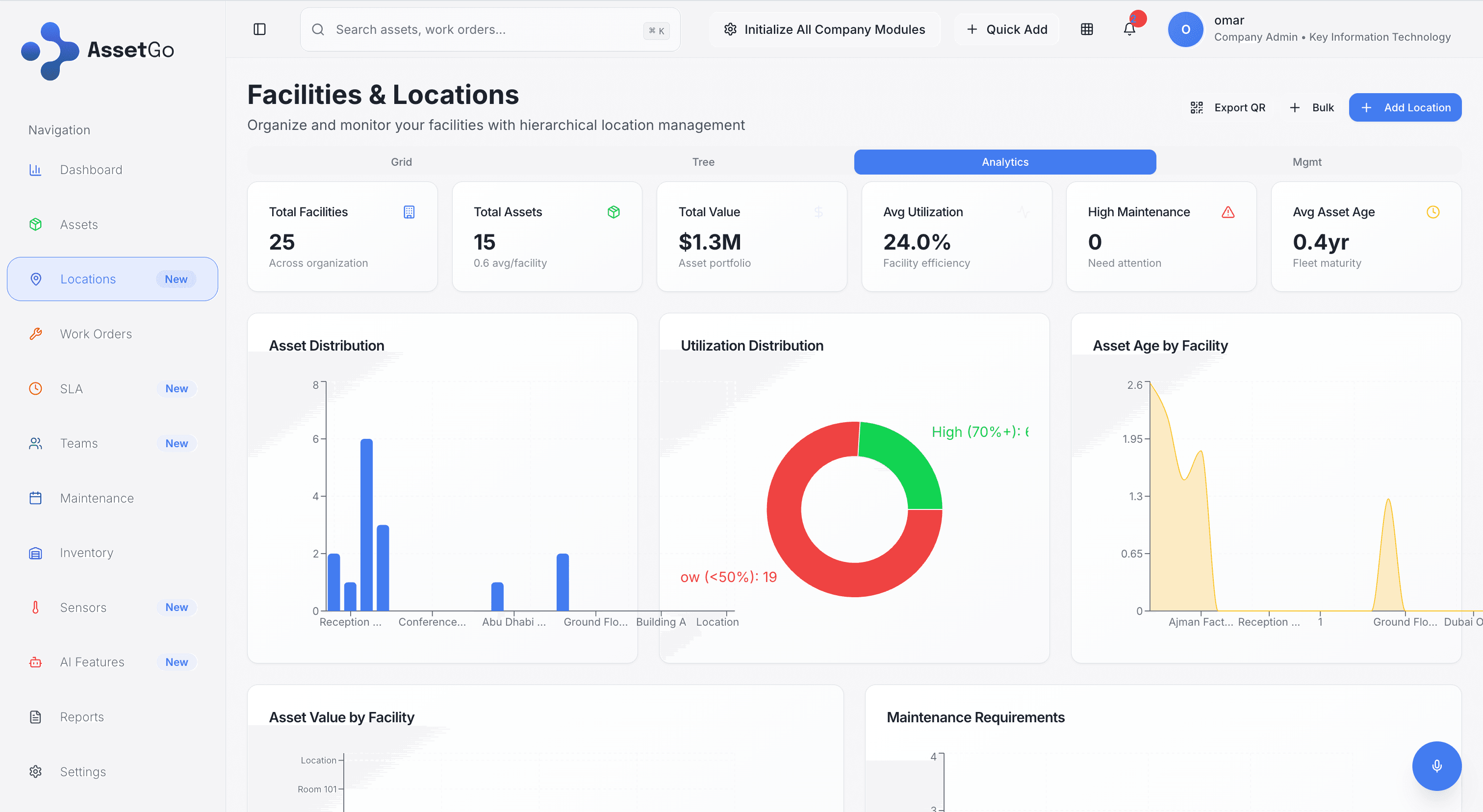Click the Work Orders wrench icon
Viewport: 1483px width, 812px height.
[x=36, y=334]
